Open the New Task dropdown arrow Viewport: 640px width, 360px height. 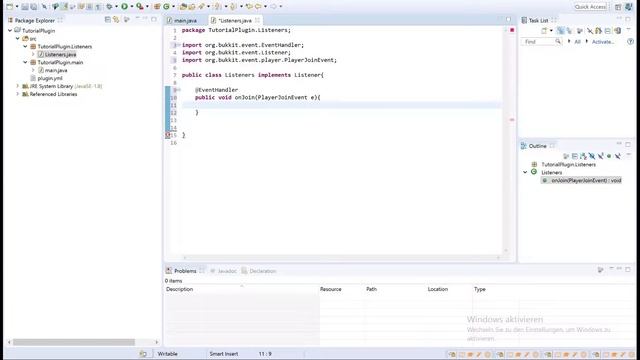551,31
